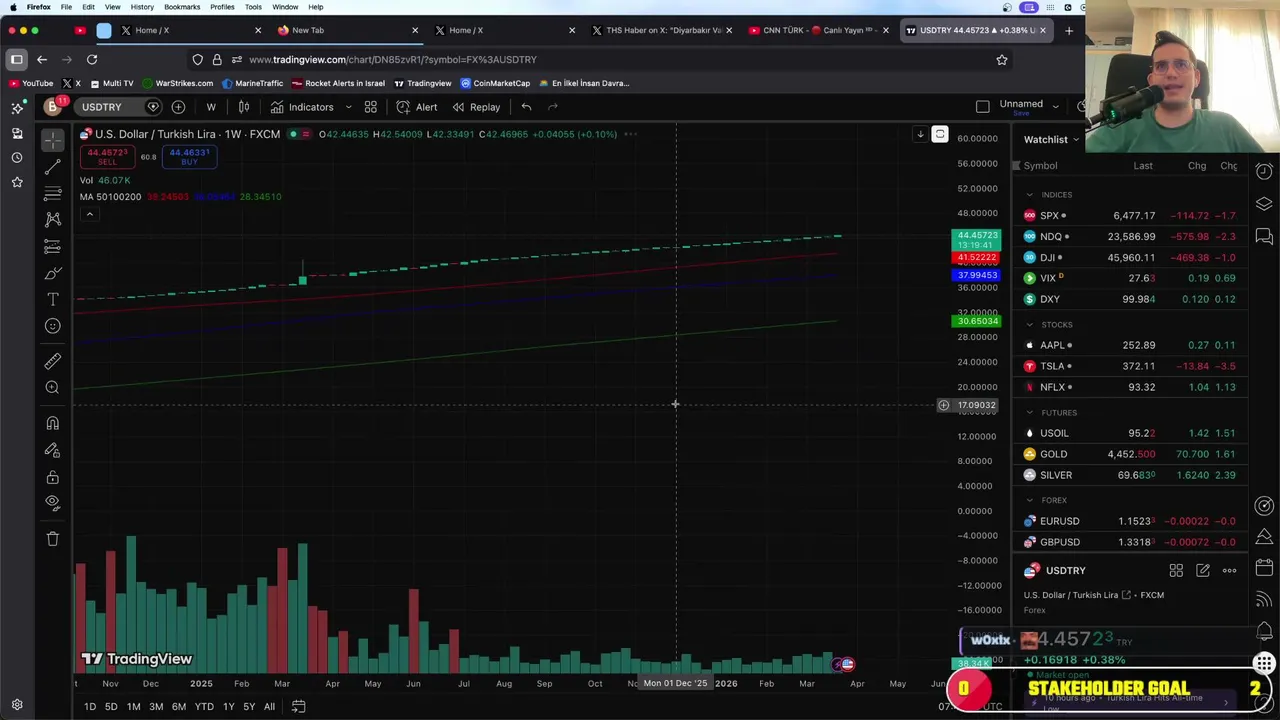Redo the chart action

[x=553, y=107]
